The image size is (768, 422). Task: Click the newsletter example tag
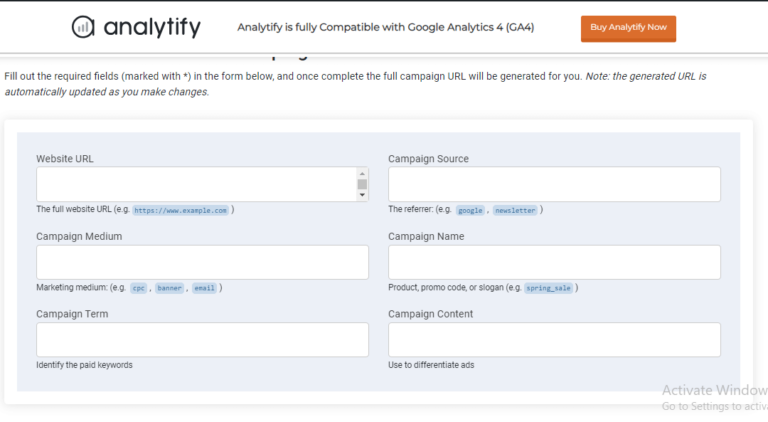(x=514, y=210)
